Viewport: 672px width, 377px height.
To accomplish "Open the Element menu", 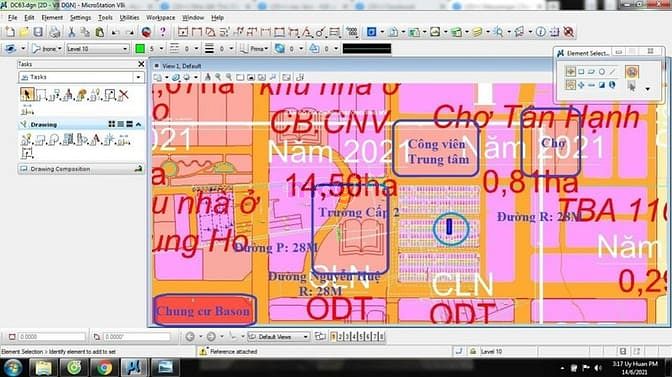I will [52, 18].
